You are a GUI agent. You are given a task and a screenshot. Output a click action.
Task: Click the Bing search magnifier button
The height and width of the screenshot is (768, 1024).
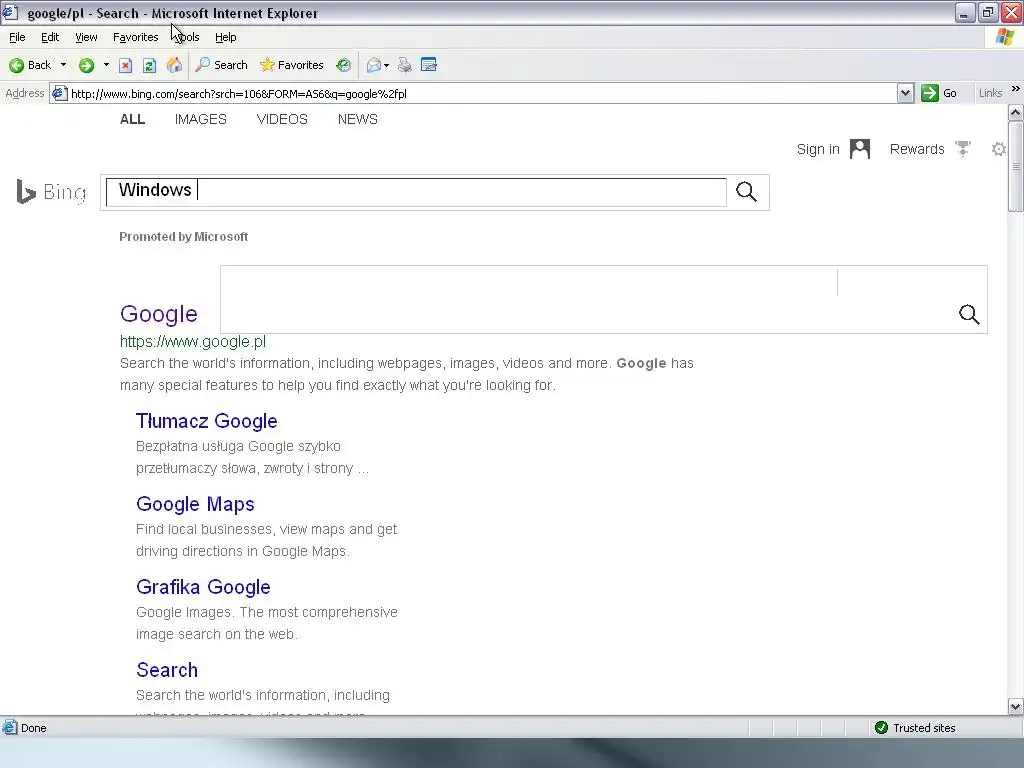(x=746, y=191)
